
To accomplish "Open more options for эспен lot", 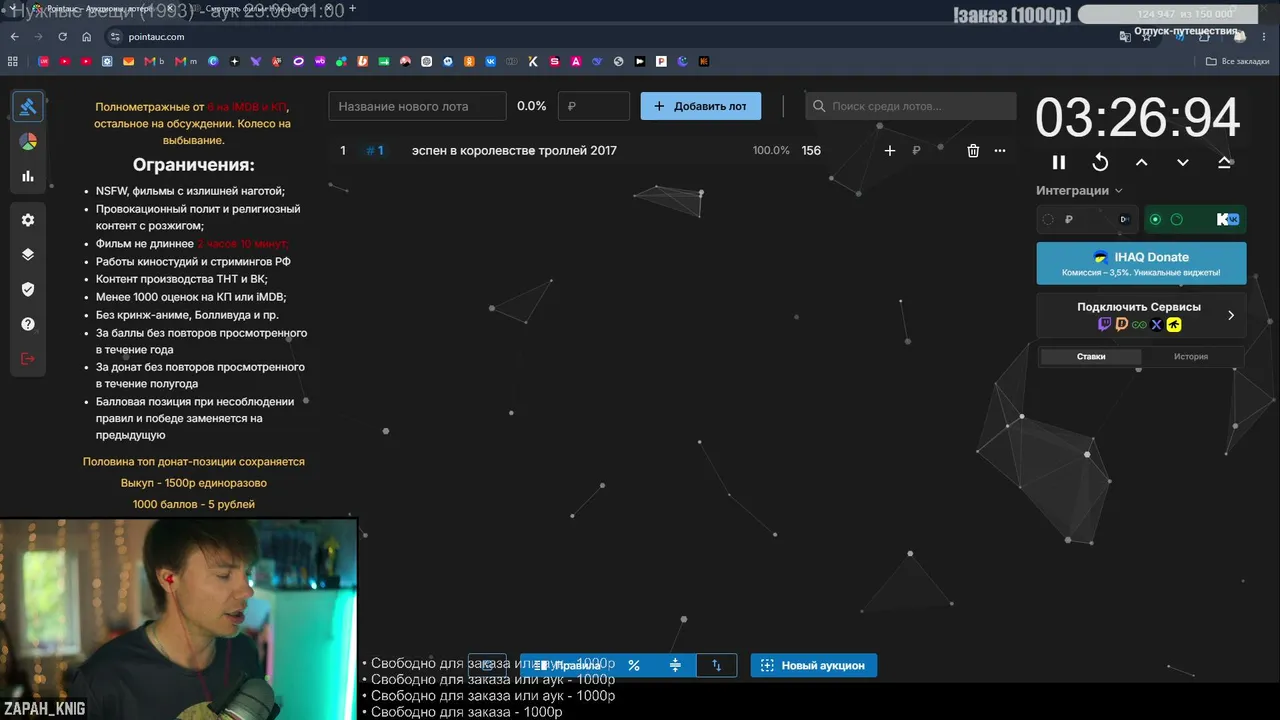I will tap(1000, 151).
